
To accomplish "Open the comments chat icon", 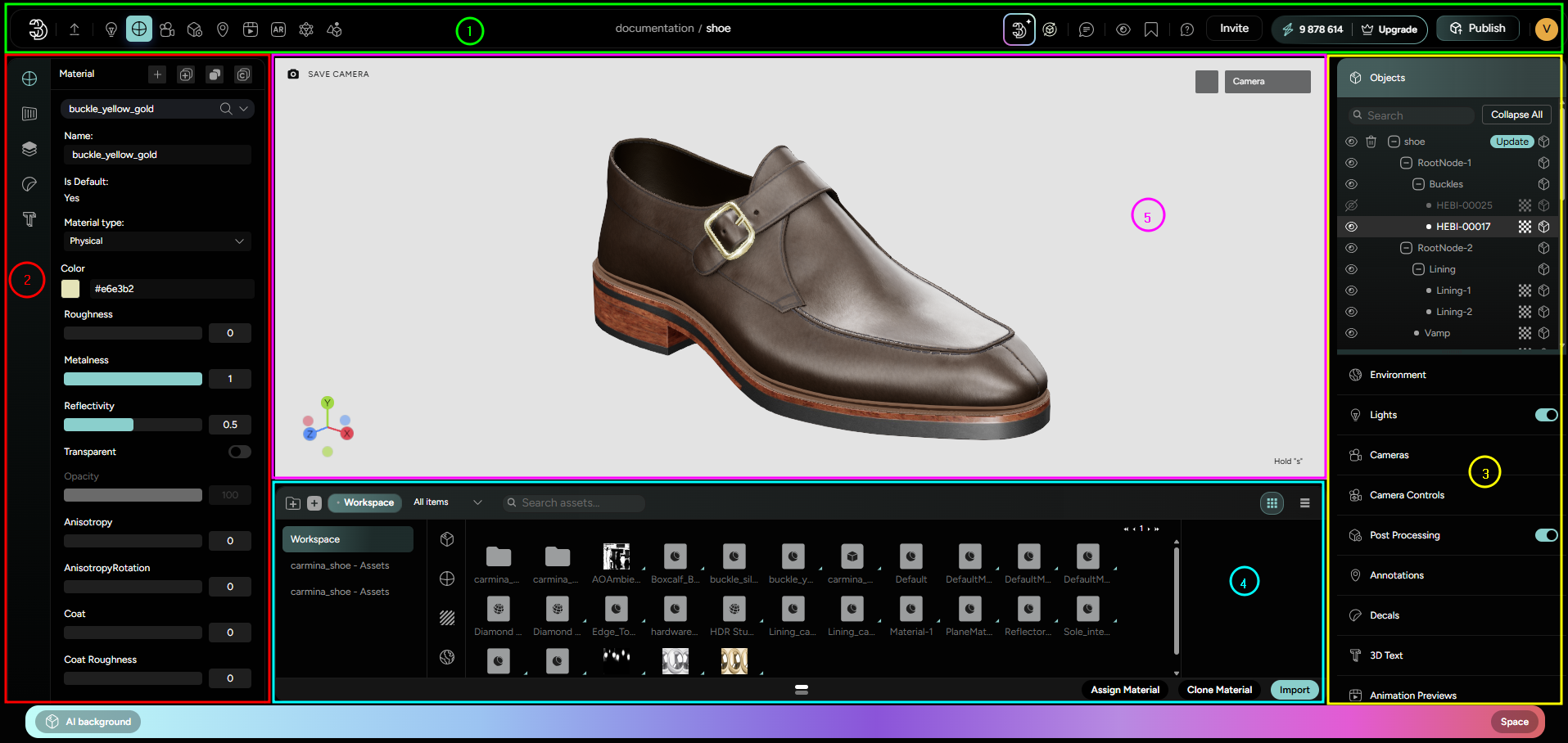I will pyautogui.click(x=1086, y=29).
